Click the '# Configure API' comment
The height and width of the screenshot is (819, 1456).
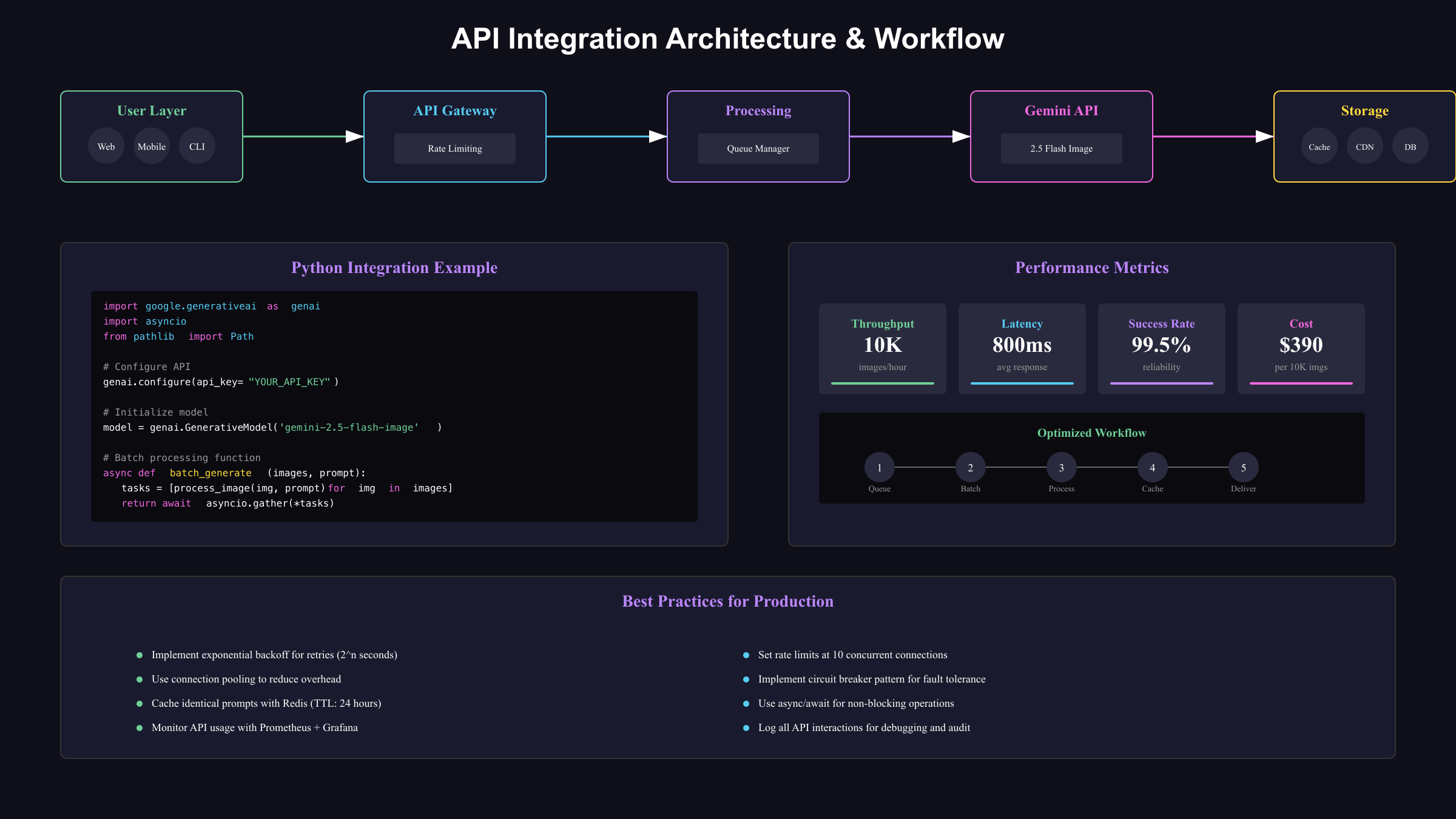(x=147, y=367)
